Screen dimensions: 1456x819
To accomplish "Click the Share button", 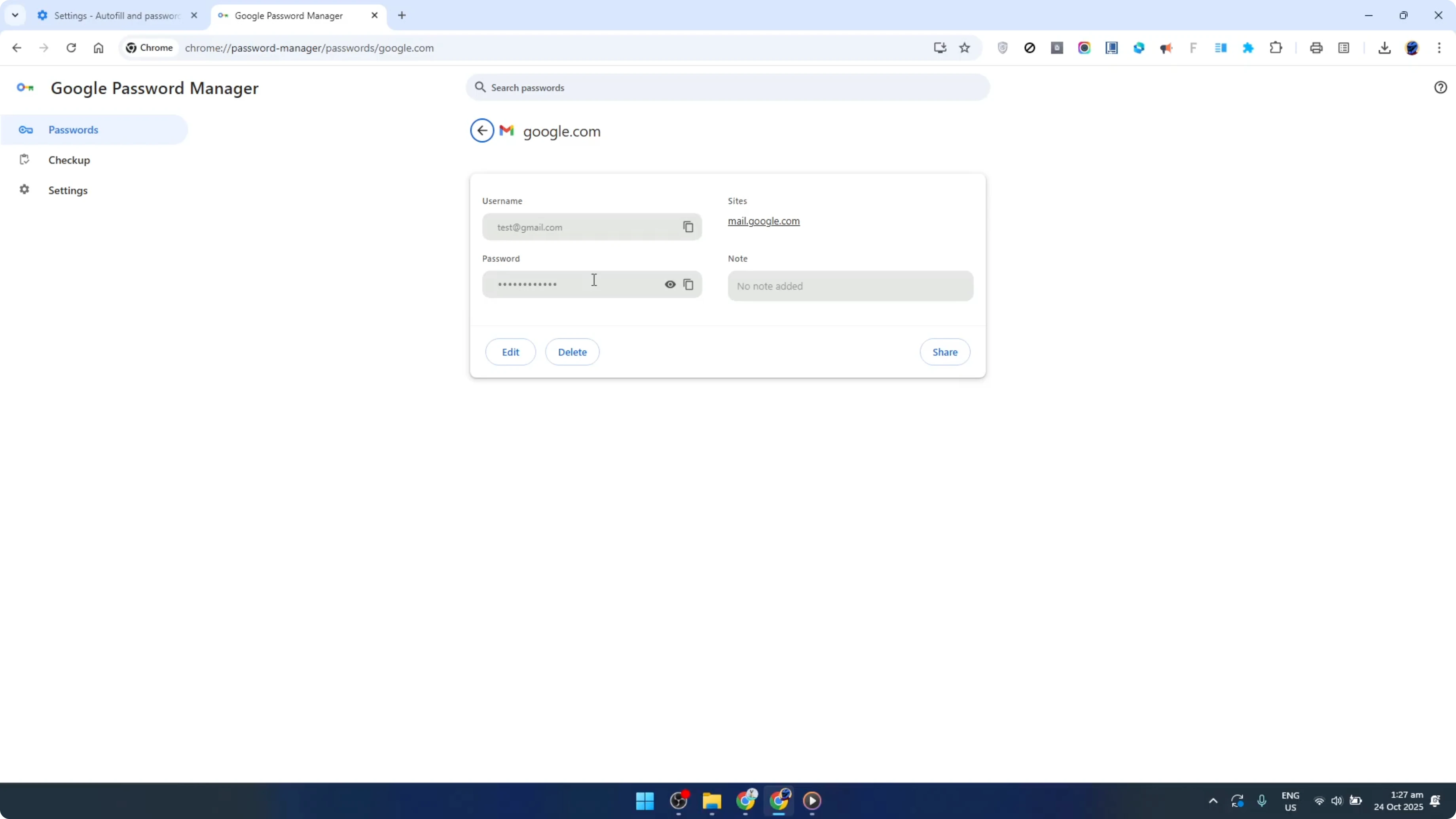I will 944,352.
